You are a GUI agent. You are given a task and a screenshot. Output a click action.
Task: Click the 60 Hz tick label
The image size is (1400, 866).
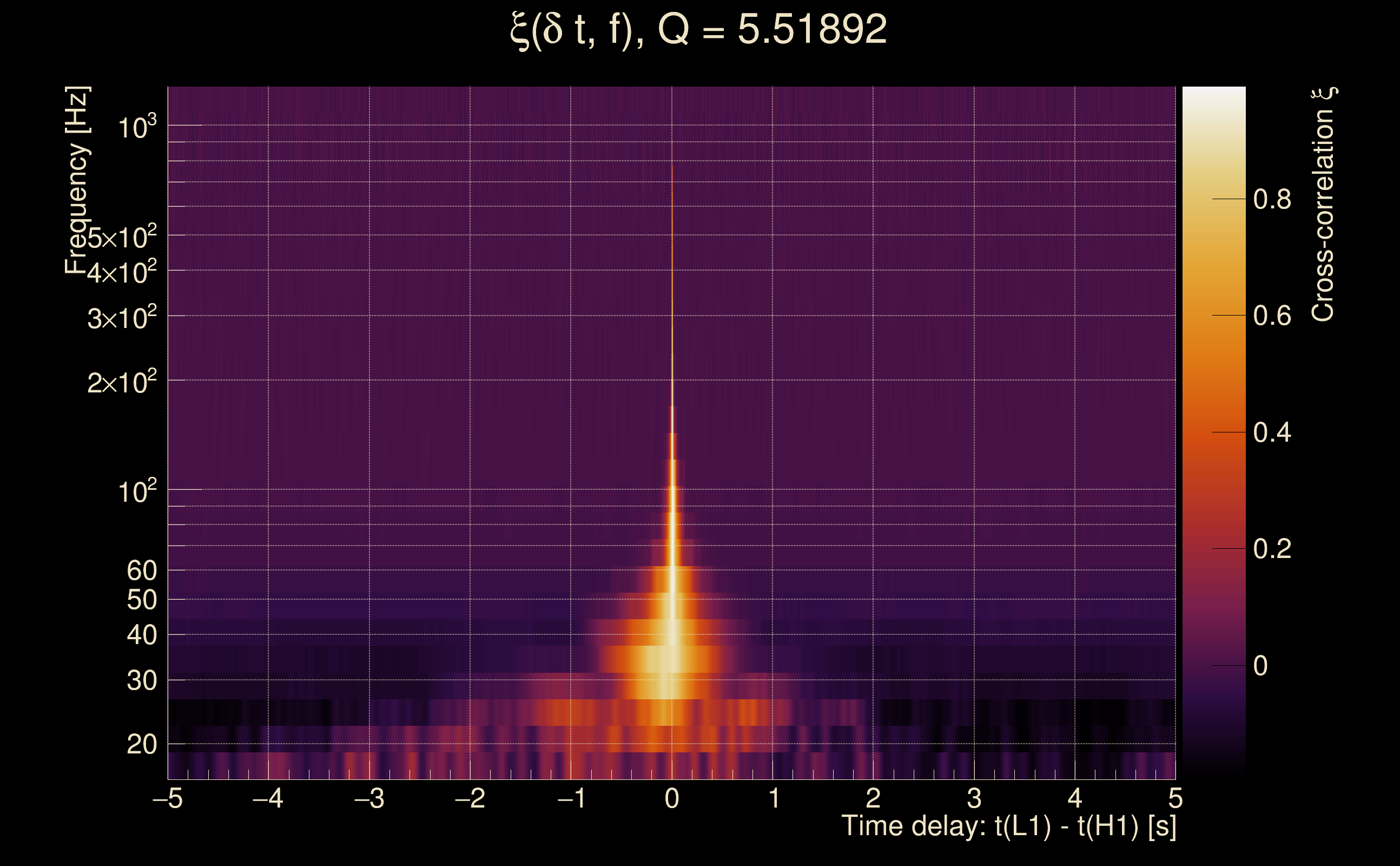coord(141,570)
